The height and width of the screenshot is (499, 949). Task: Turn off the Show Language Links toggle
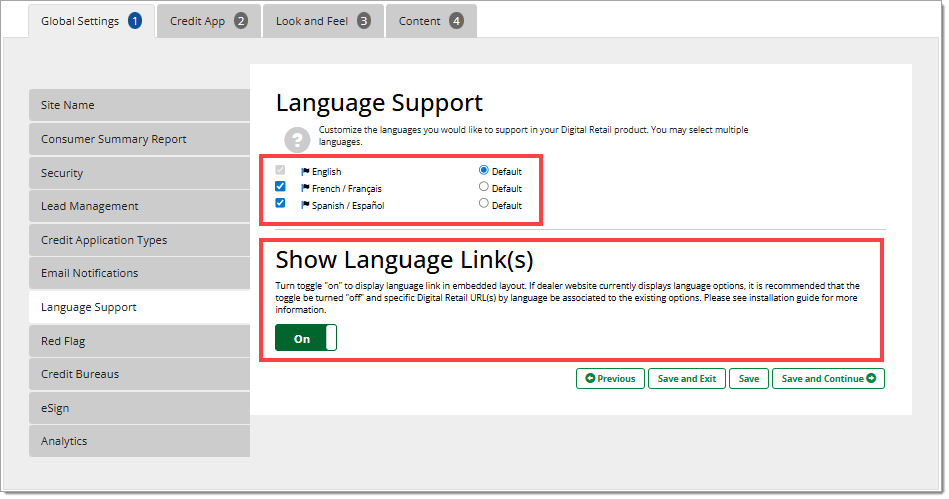click(306, 339)
